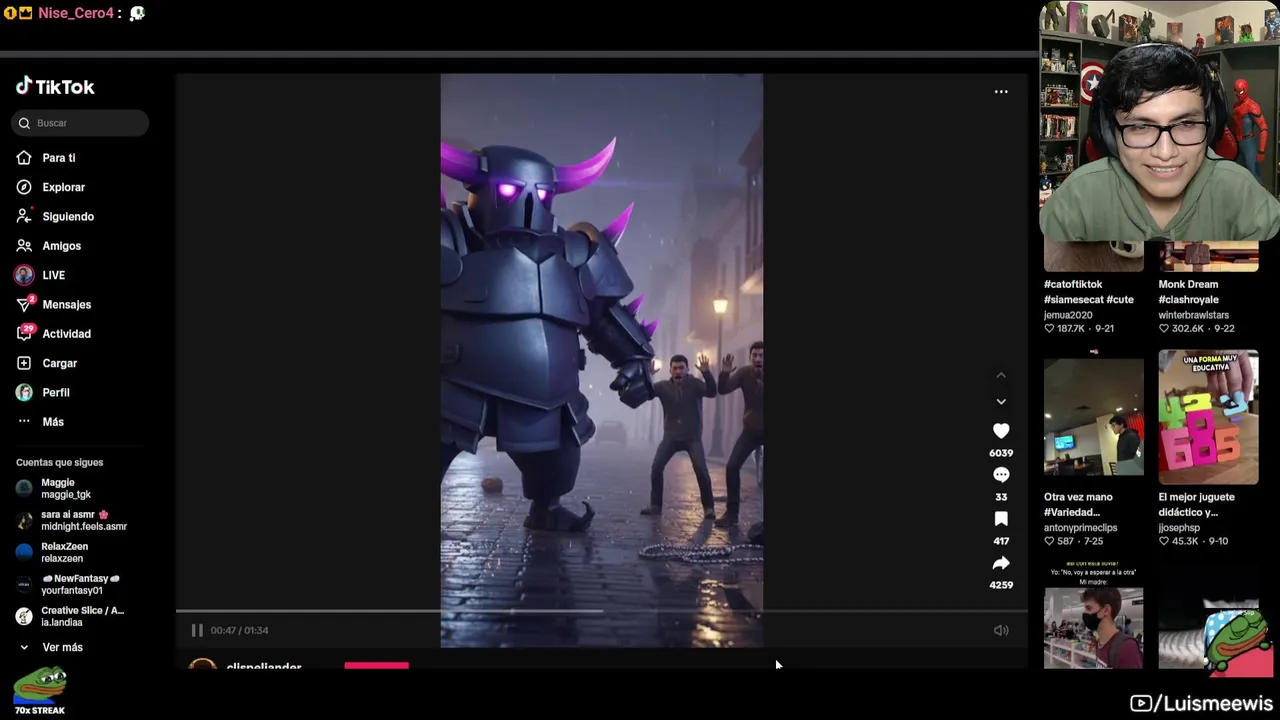This screenshot has width=1280, height=720.
Task: Open antonyprimeclips author profile
Action: pos(1081,528)
